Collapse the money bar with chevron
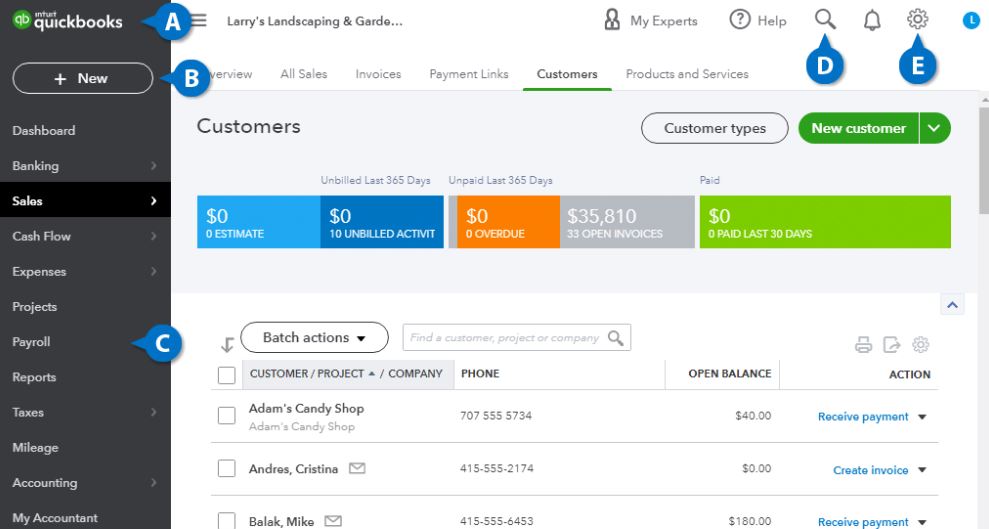The image size is (989, 529). click(952, 305)
